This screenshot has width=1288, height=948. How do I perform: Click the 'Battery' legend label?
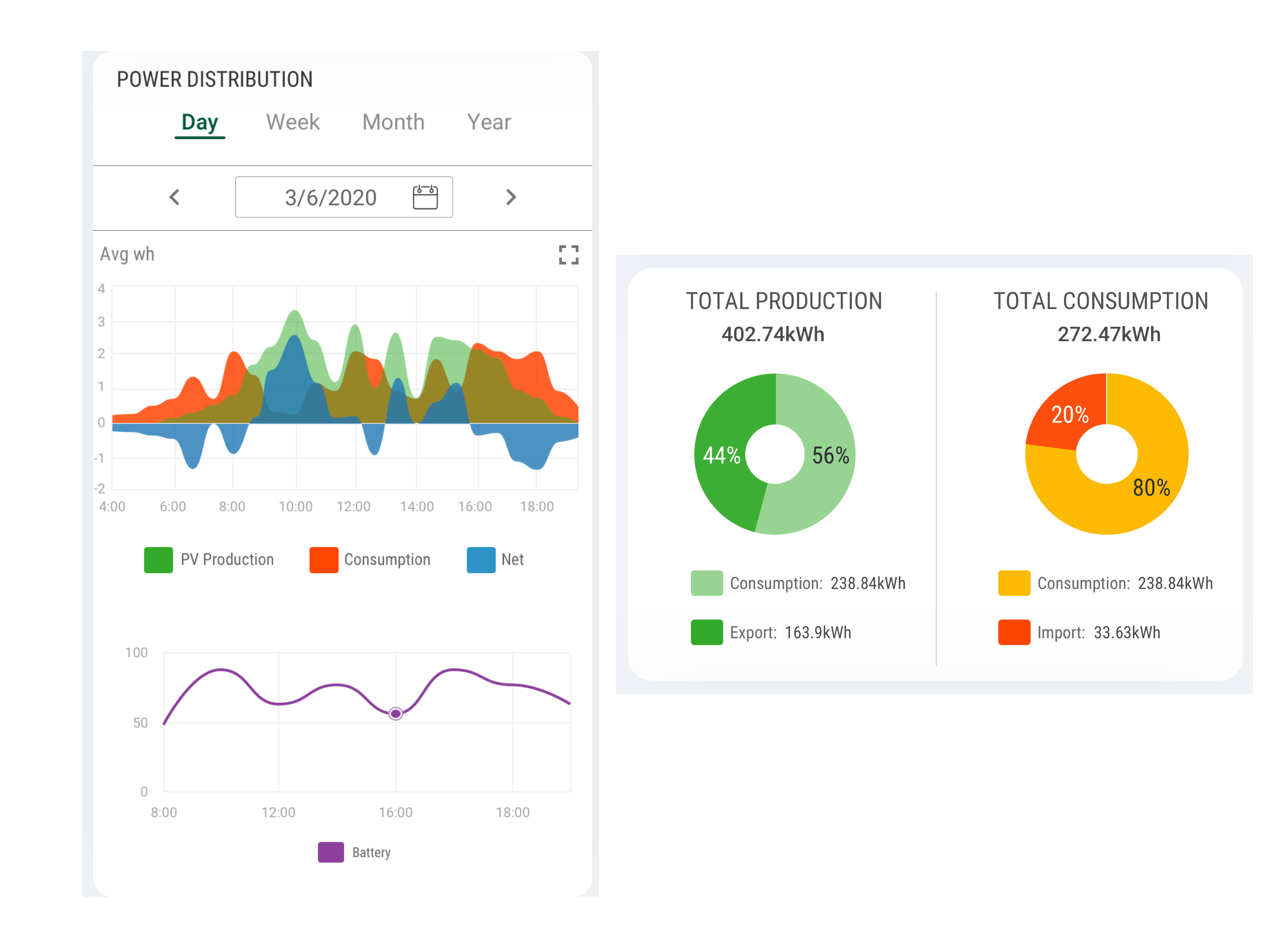tap(371, 852)
